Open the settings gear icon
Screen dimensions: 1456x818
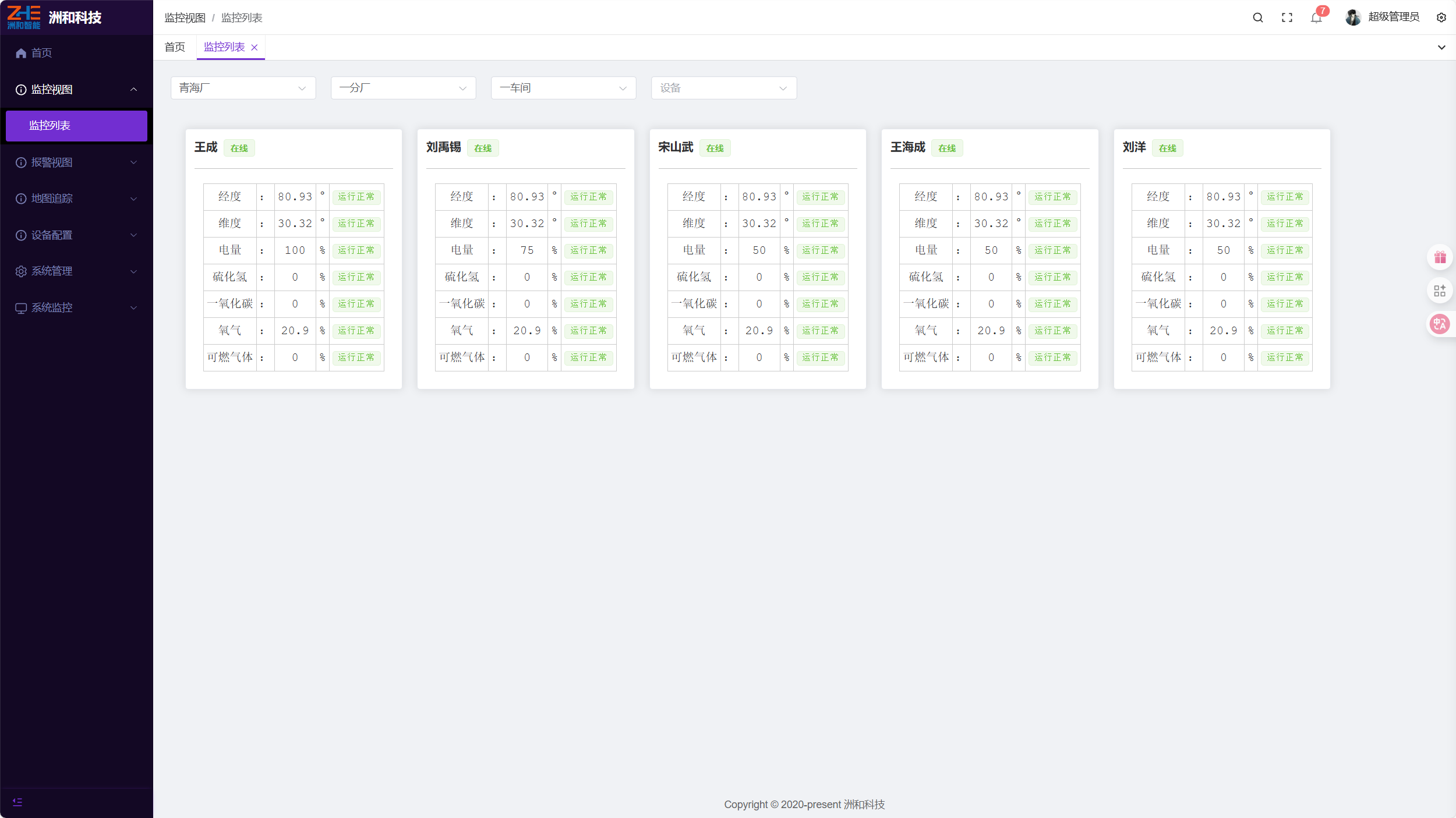[1441, 17]
